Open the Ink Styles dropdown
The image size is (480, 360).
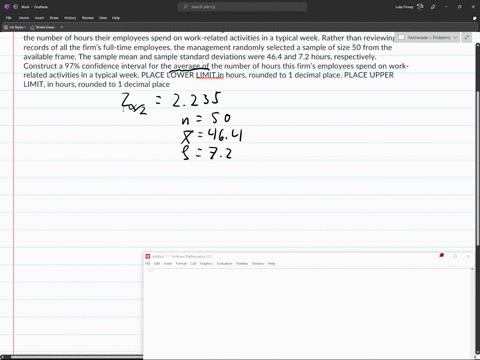(x=15, y=27)
